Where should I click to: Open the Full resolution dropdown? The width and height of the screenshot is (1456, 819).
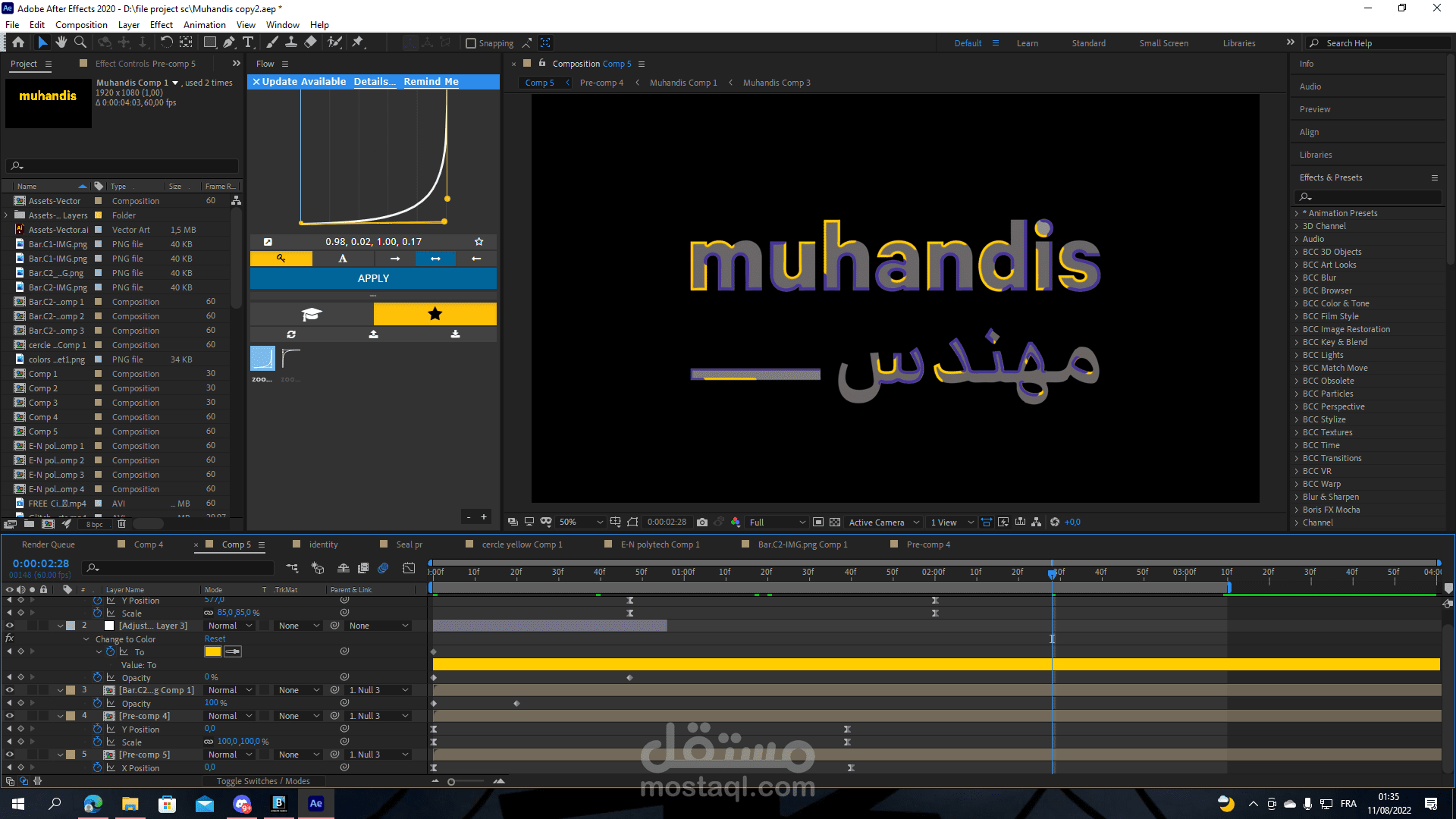coord(777,522)
